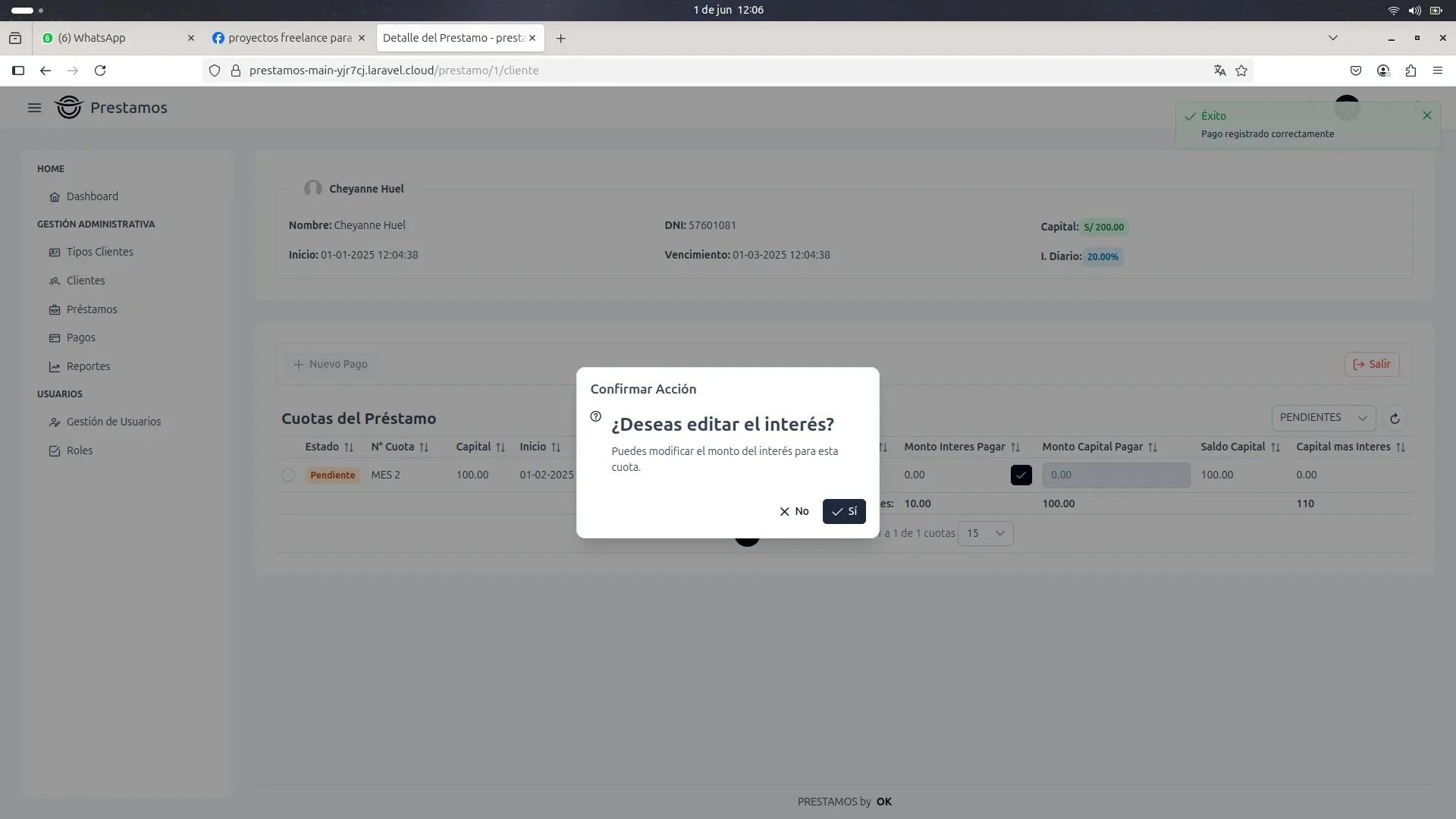The image size is (1456, 819).
Task: Click the Monto Capital Pagar input field
Action: 1116,475
